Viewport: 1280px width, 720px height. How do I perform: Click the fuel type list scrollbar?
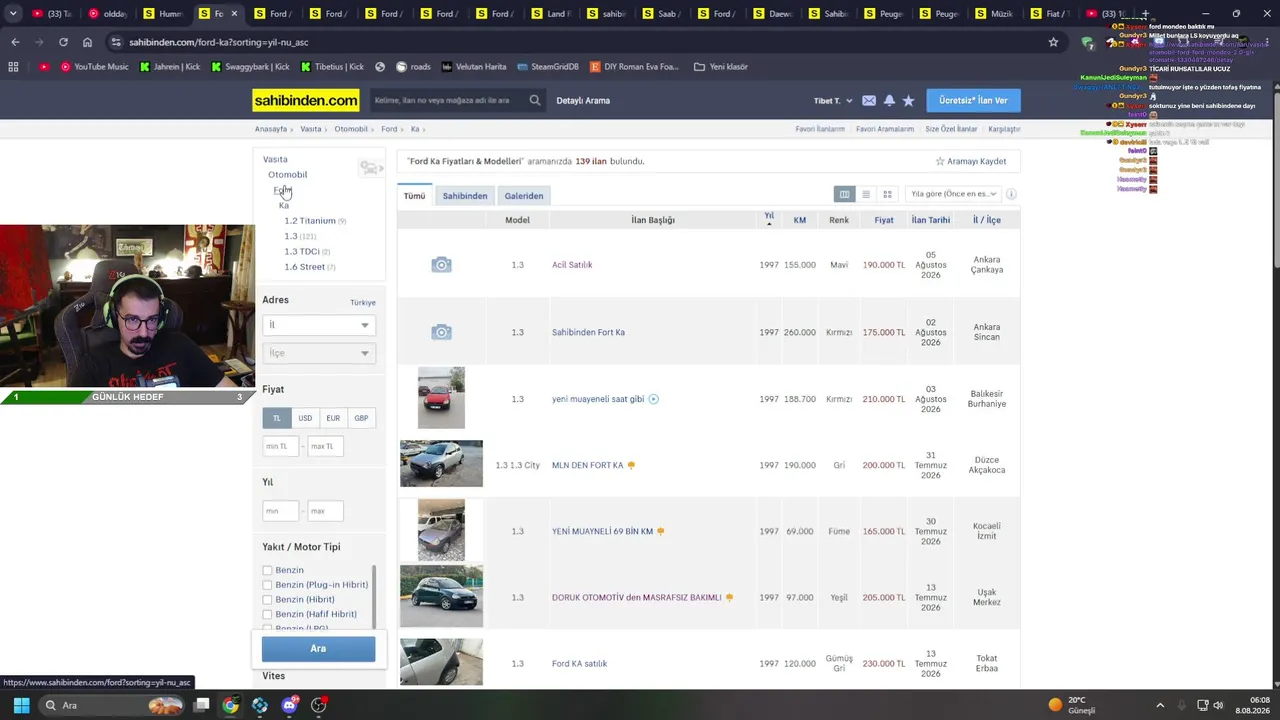coord(375,597)
